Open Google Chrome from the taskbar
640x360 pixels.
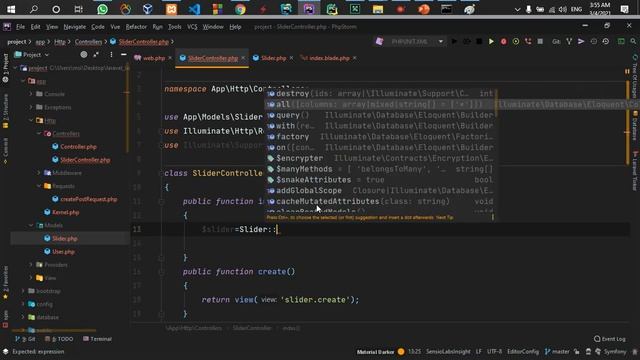tap(240, 9)
